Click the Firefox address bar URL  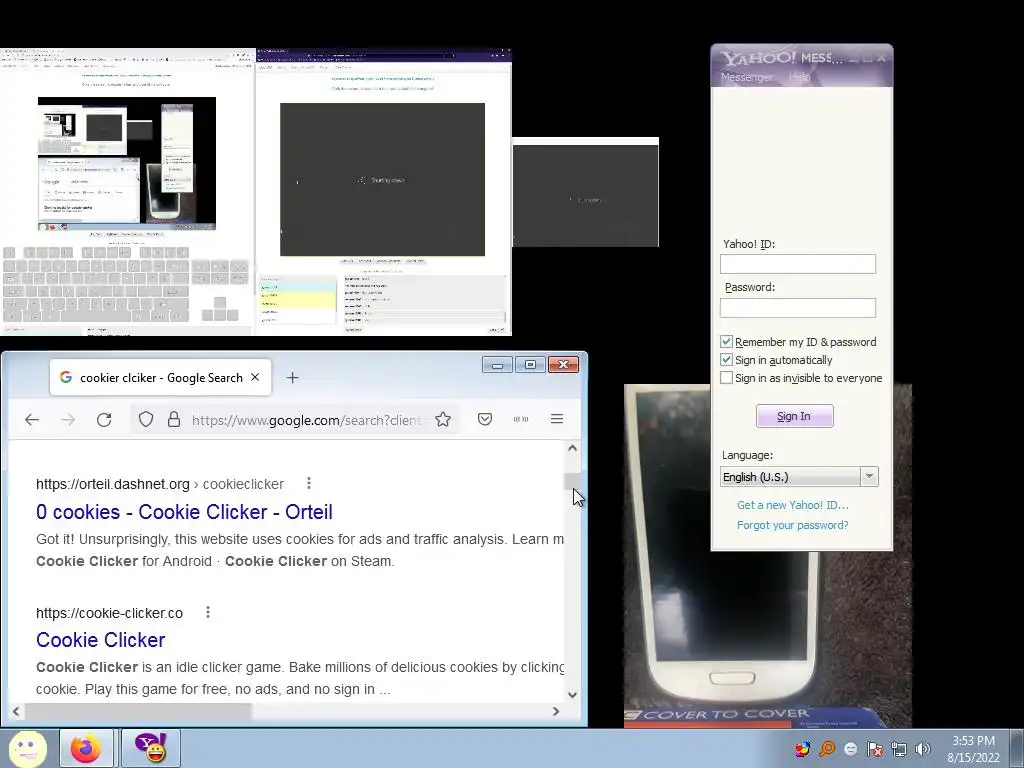306,420
